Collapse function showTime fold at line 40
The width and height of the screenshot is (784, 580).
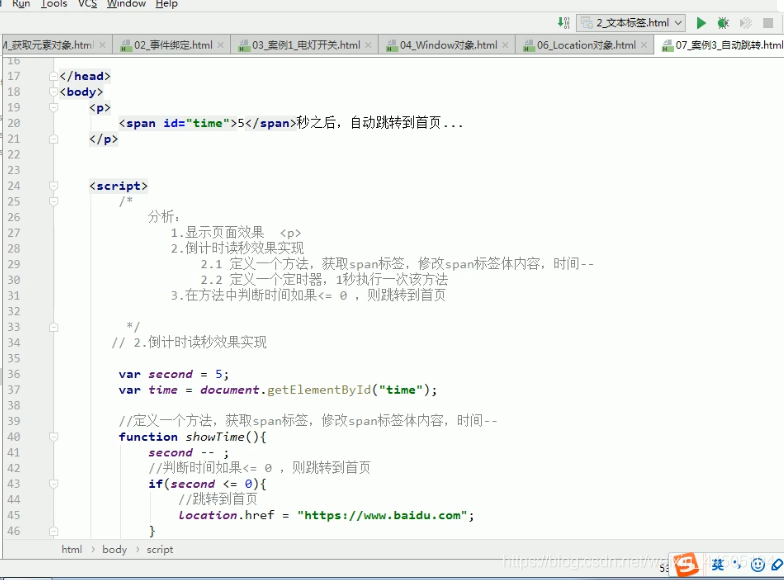pyautogui.click(x=54, y=437)
